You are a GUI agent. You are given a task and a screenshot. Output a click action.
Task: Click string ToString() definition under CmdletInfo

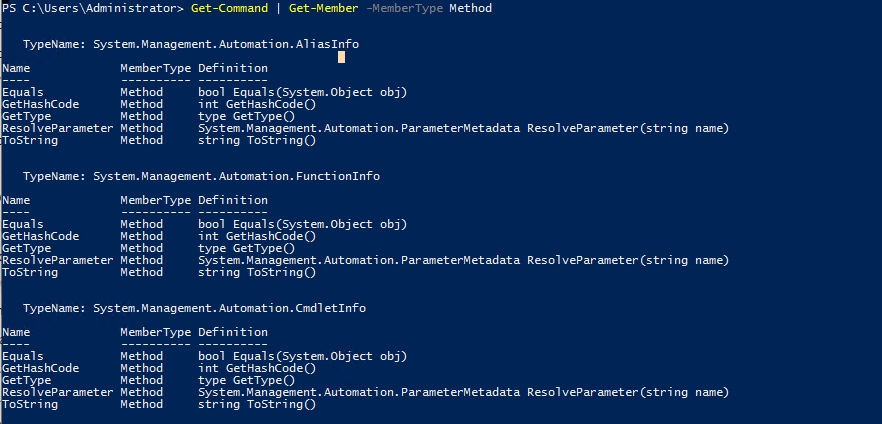click(x=256, y=404)
